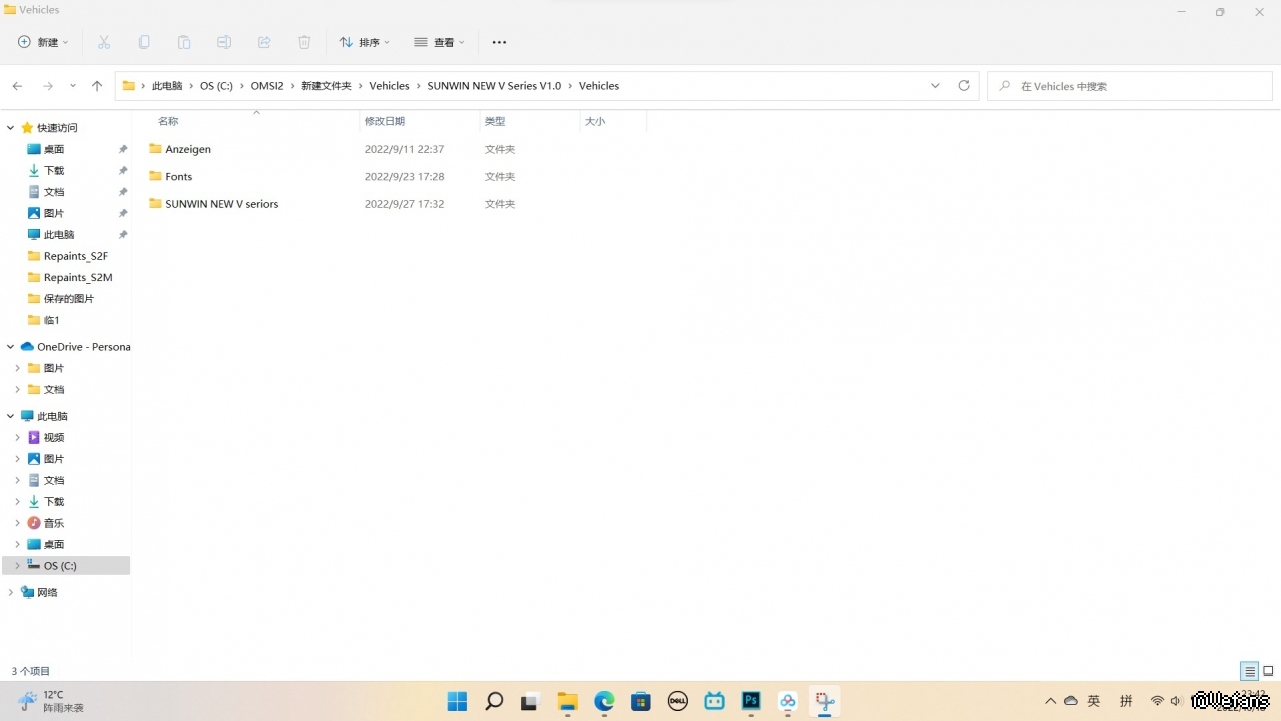The height and width of the screenshot is (721, 1281).
Task: Open Repaints_S2F in the sidebar
Action: pyautogui.click(x=75, y=256)
